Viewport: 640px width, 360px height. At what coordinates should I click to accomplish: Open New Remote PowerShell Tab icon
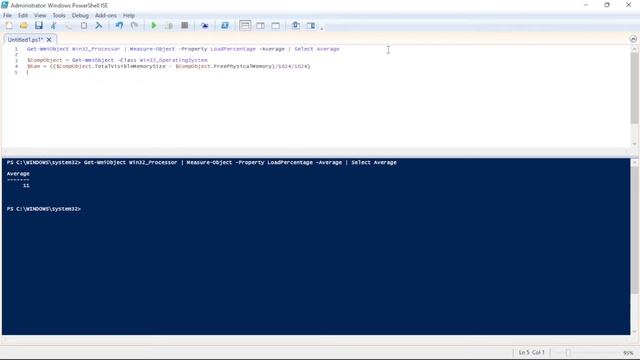[204, 25]
